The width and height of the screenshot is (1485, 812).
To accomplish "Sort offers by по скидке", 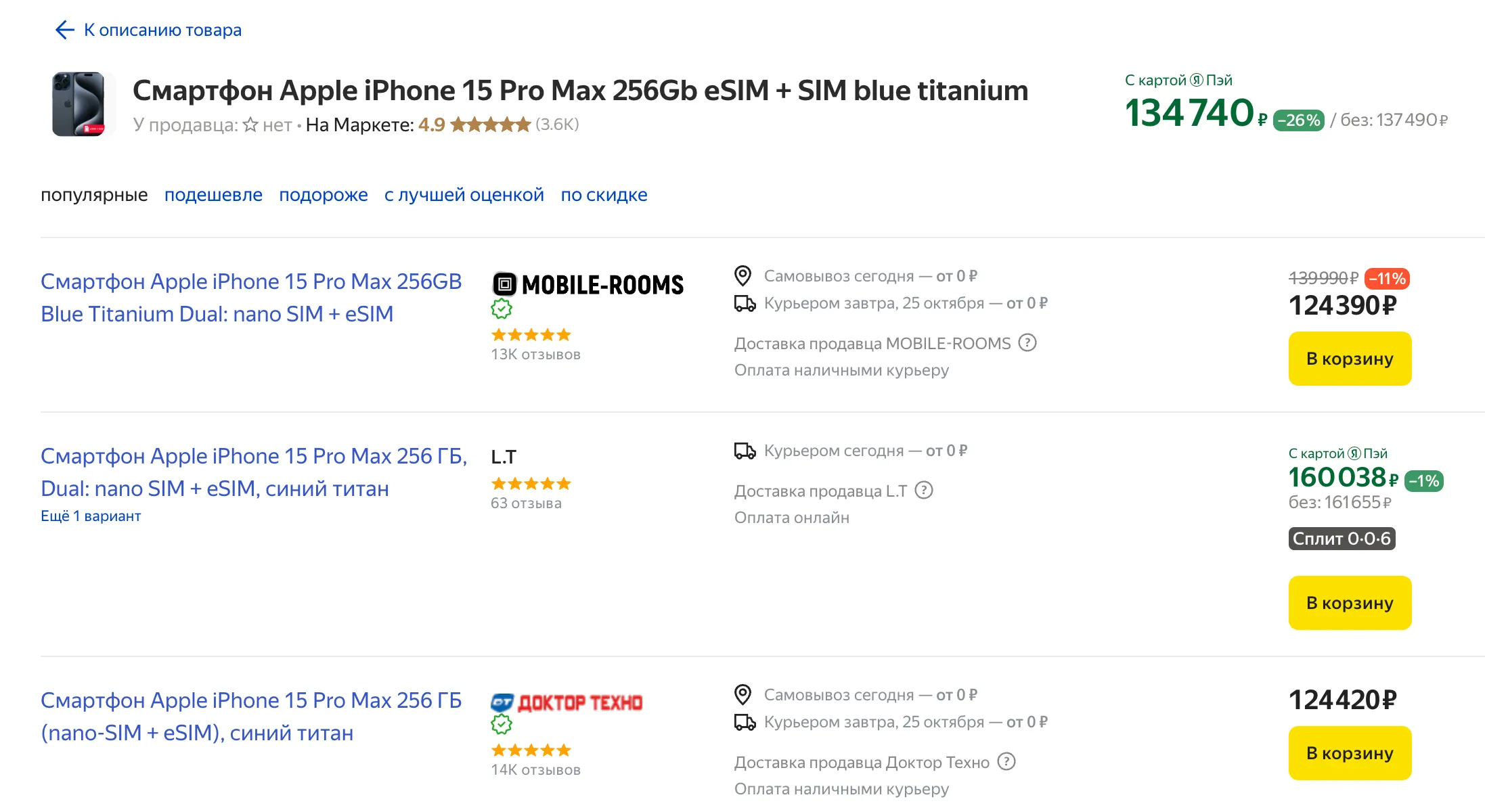I will click(x=604, y=195).
